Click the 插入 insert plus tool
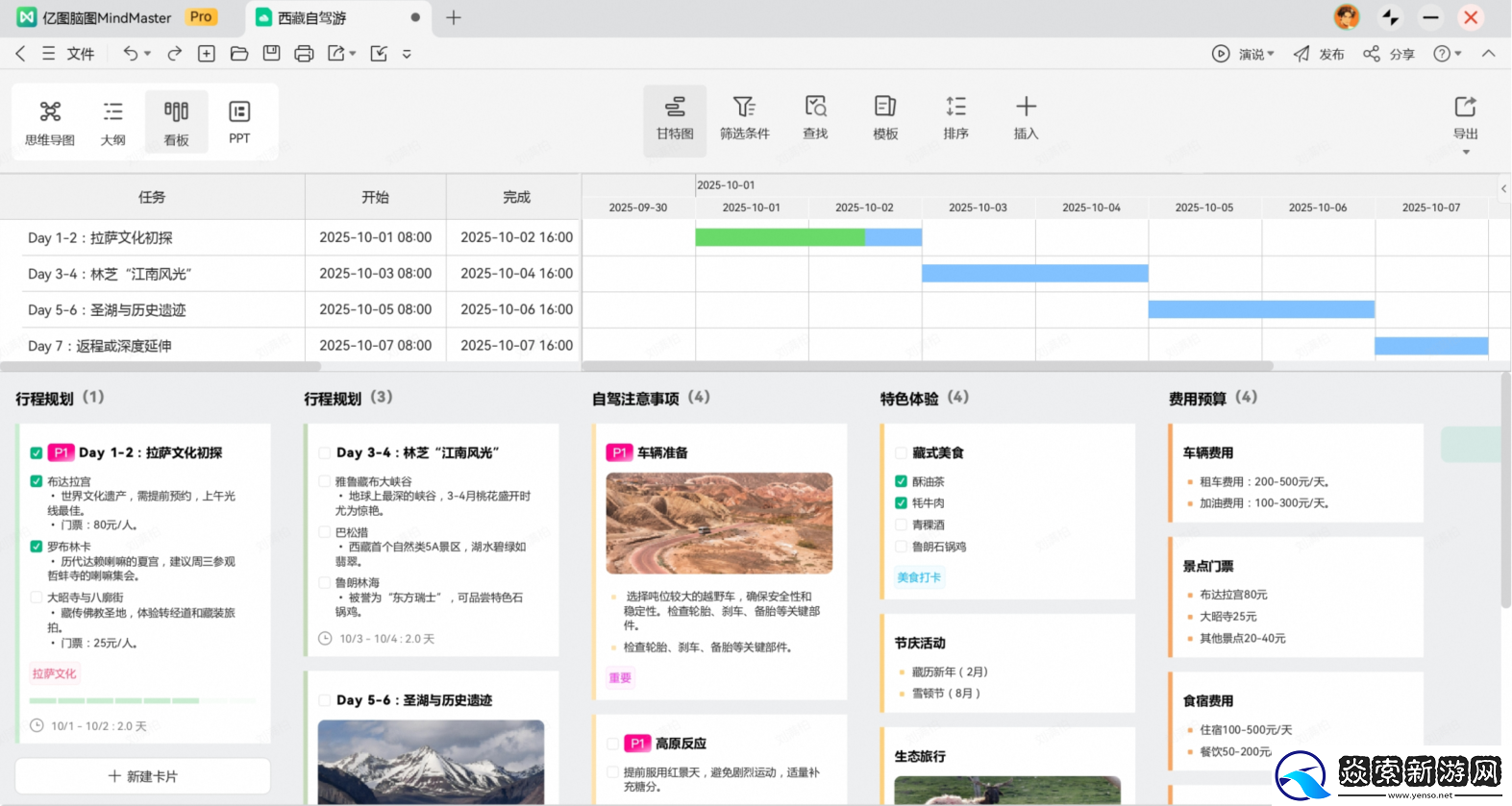This screenshot has height=806, width=1512. [1026, 120]
